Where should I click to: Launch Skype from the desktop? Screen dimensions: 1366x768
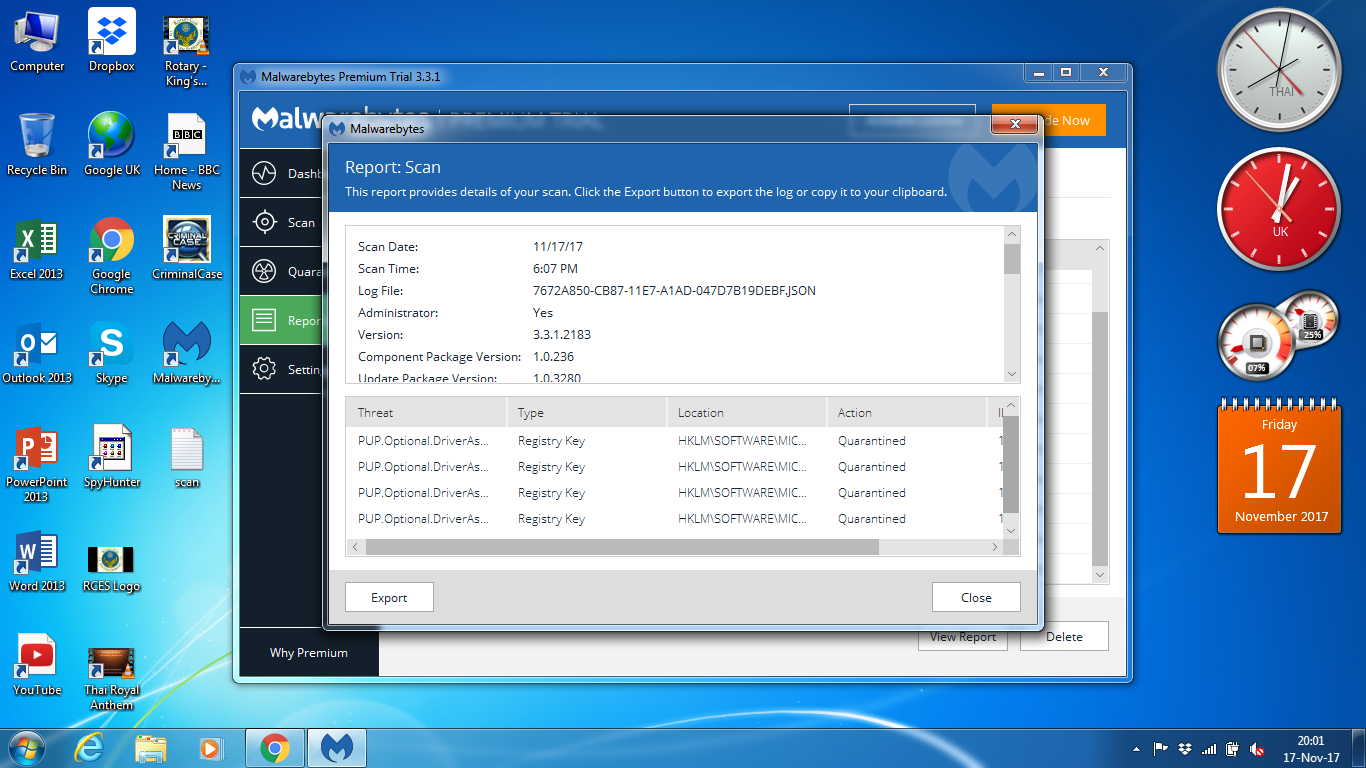coord(111,352)
